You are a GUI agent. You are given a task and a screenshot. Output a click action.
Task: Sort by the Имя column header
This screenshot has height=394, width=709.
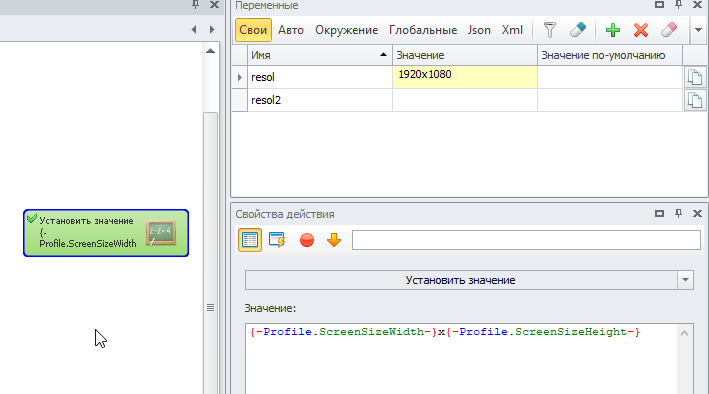(x=320, y=55)
